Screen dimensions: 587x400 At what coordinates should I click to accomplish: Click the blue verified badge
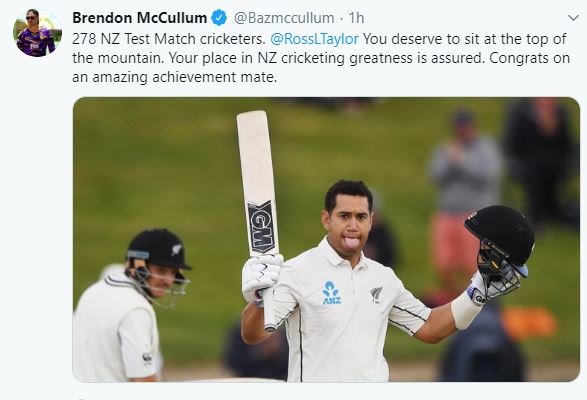pyautogui.click(x=219, y=18)
